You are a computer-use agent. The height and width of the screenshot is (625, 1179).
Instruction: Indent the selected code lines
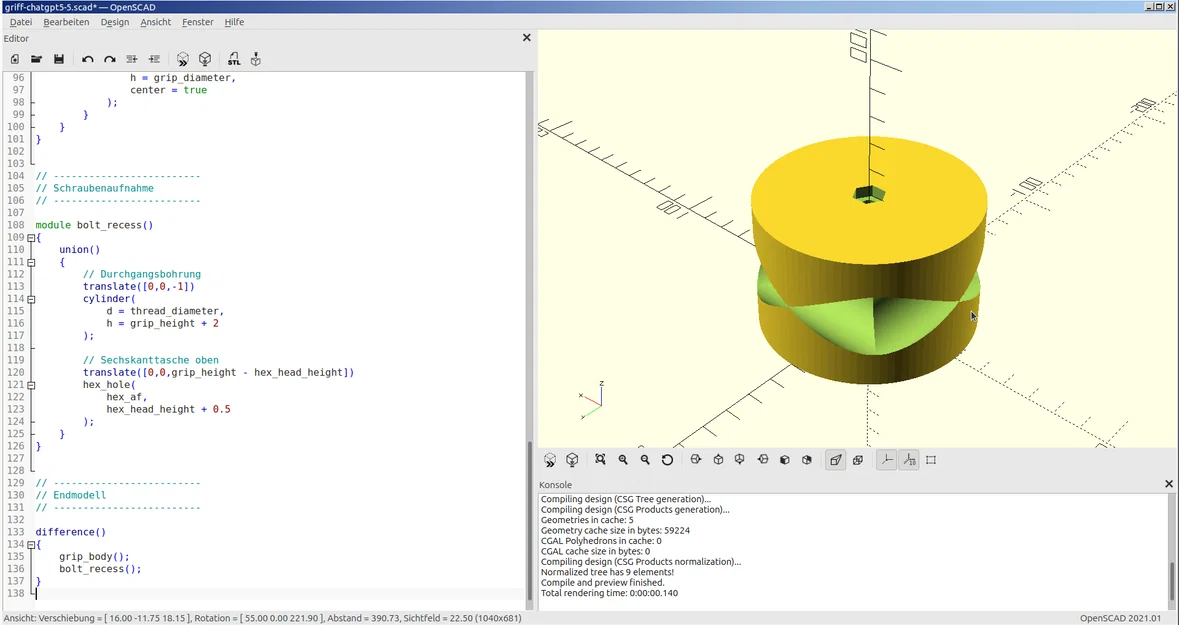coord(154,59)
